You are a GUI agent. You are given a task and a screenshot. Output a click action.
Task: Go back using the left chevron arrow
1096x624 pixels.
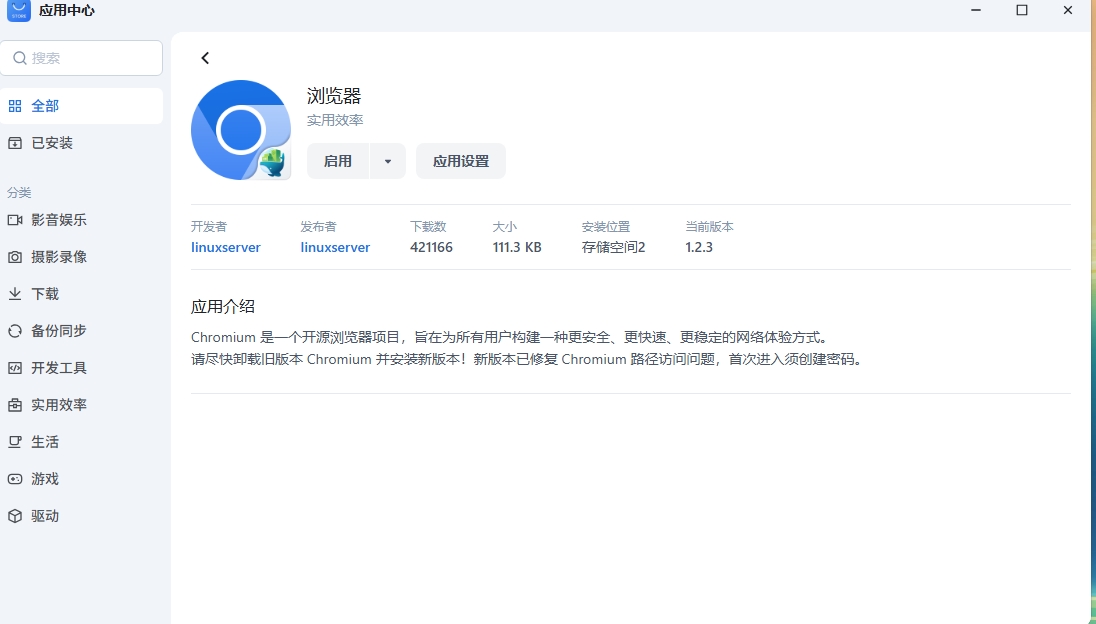[205, 58]
